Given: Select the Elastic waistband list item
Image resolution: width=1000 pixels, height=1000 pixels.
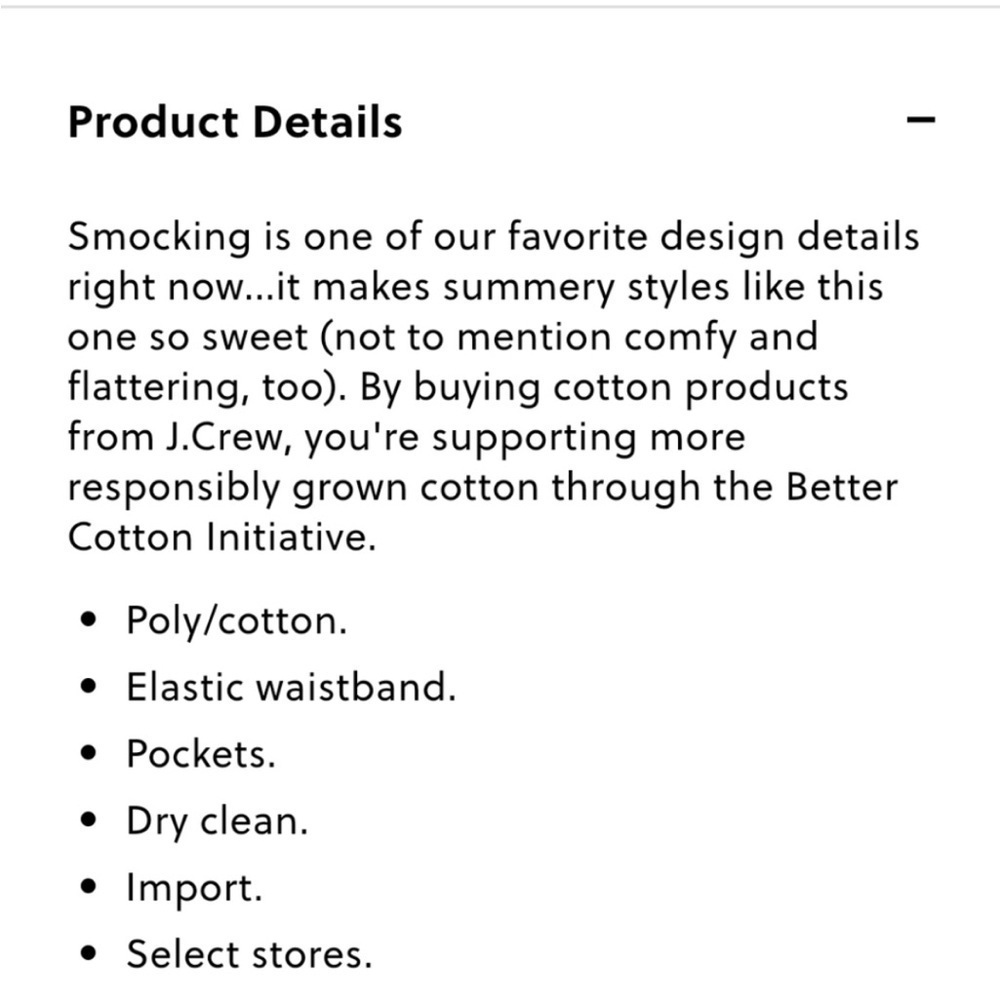Looking at the screenshot, I should (291, 688).
